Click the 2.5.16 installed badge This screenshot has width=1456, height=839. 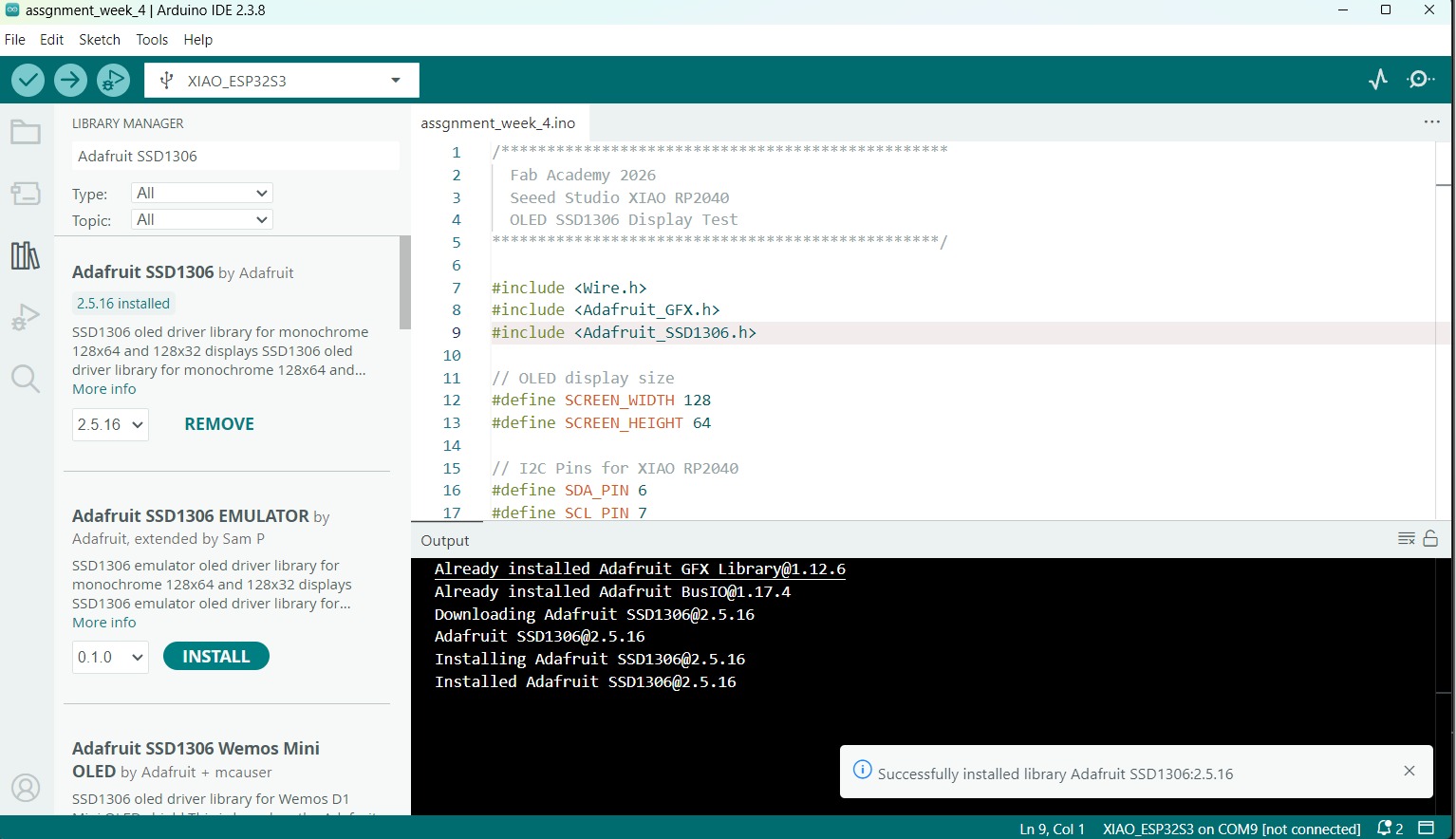123,304
